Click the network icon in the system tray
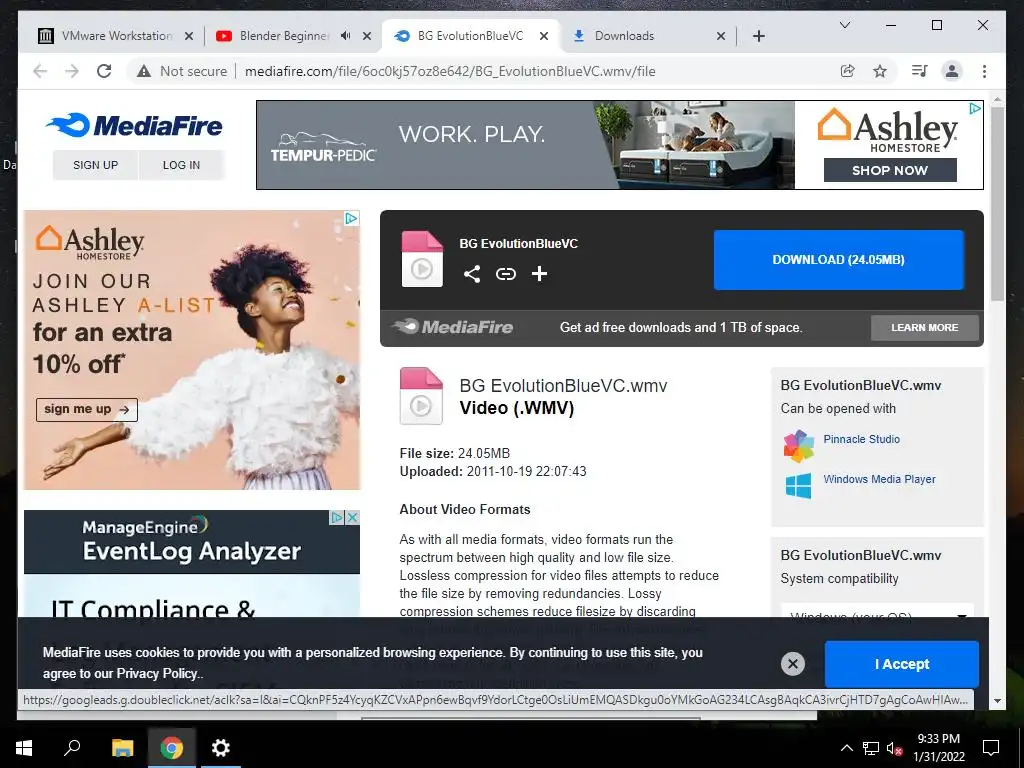The height and width of the screenshot is (768, 1024). click(x=871, y=748)
